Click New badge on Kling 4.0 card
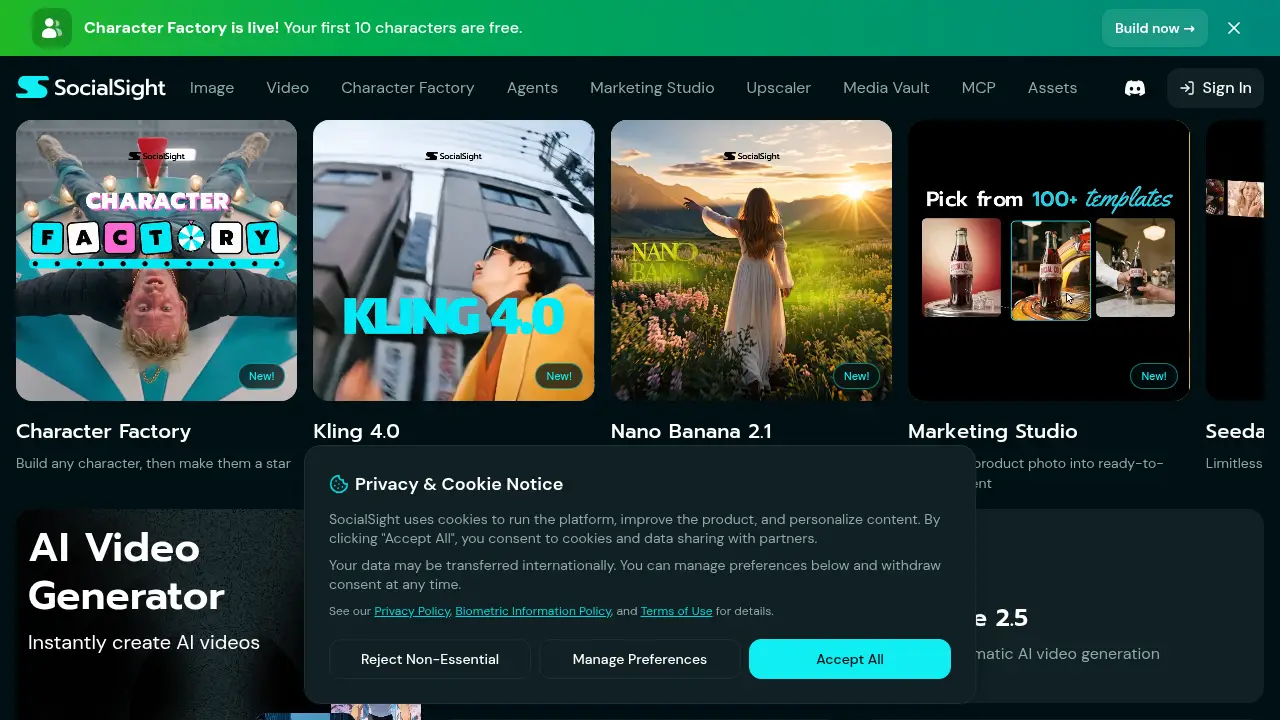Screen dimensions: 1280x720 [559, 376]
